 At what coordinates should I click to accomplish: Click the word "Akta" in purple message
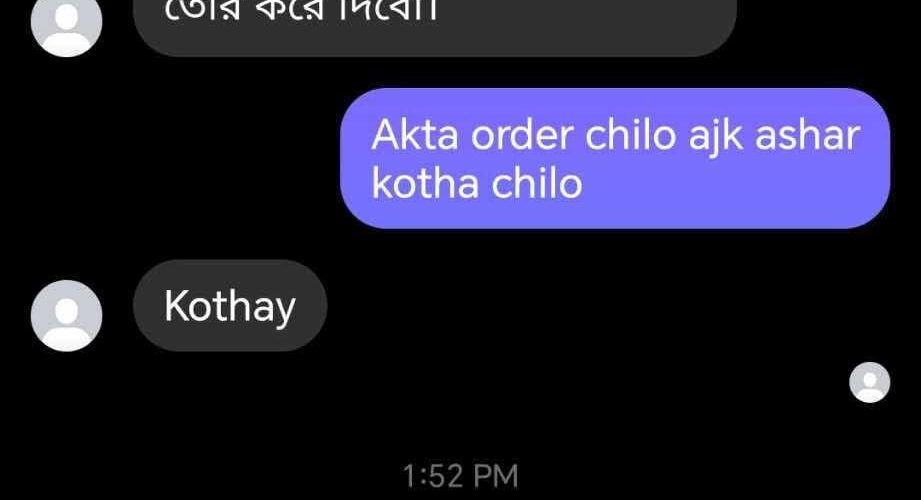coord(415,135)
